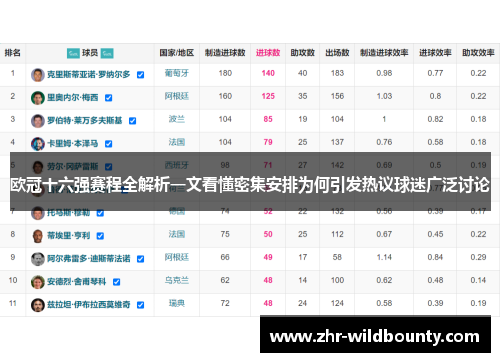Open player link 里奥内尔·梅西
Viewport: 500px width, 362px height.
[73, 97]
